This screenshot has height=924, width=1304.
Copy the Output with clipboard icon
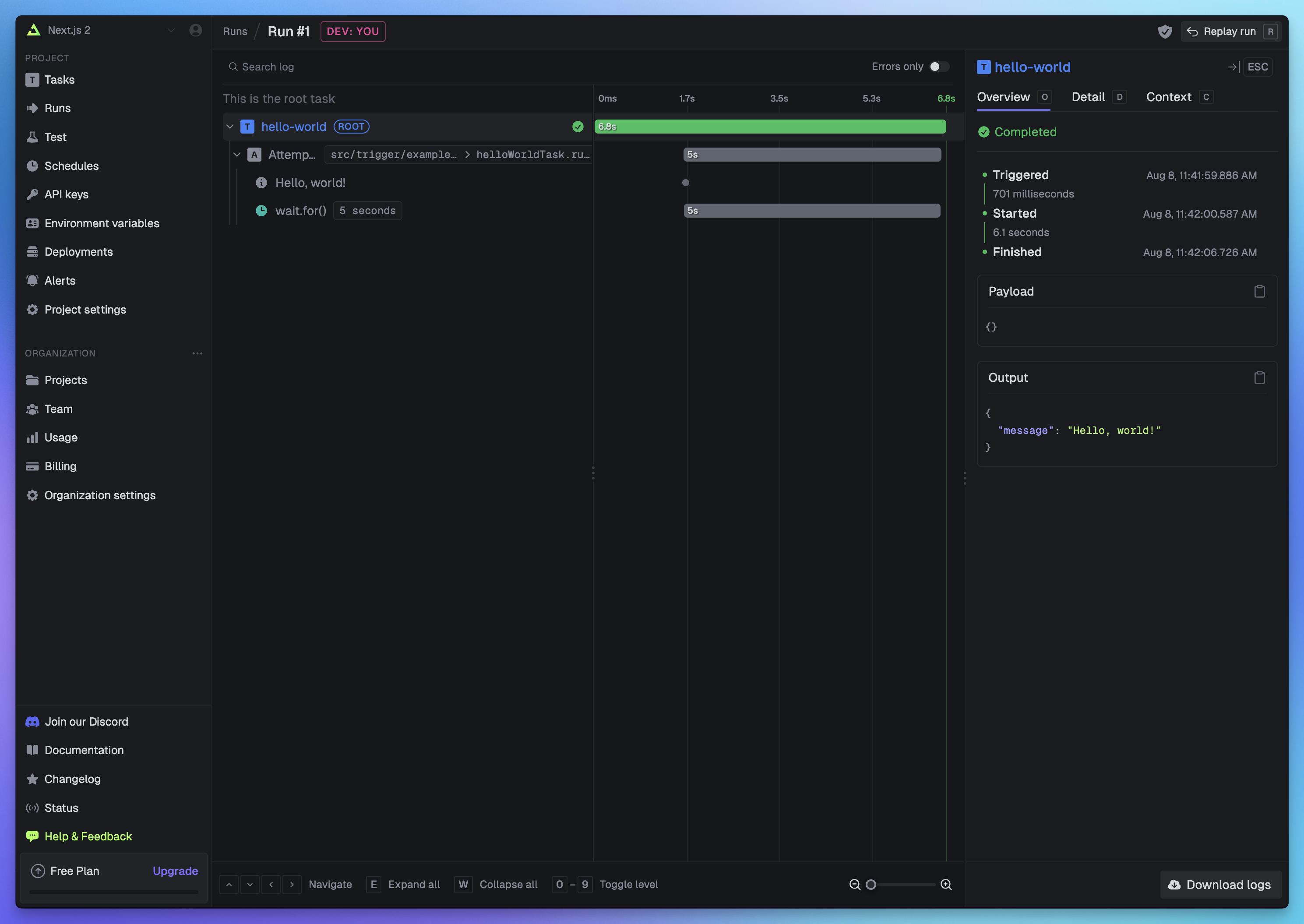pyautogui.click(x=1259, y=378)
